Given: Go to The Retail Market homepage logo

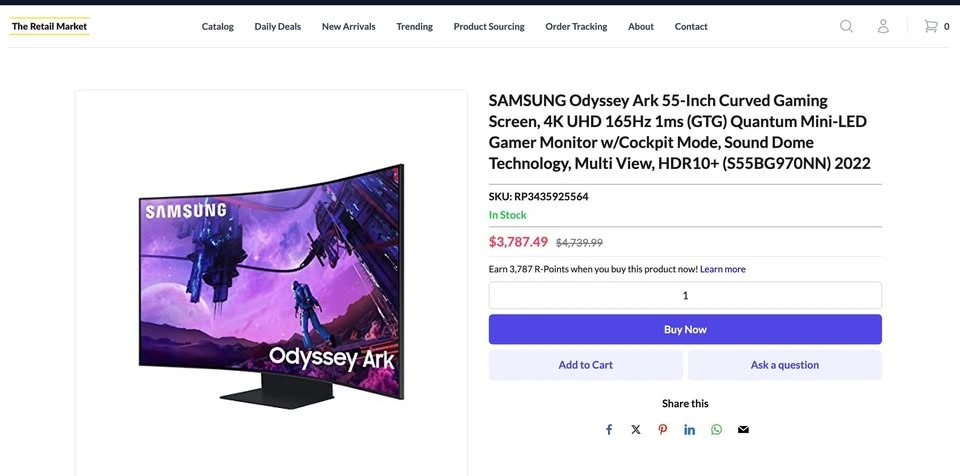Looking at the screenshot, I should pyautogui.click(x=49, y=26).
